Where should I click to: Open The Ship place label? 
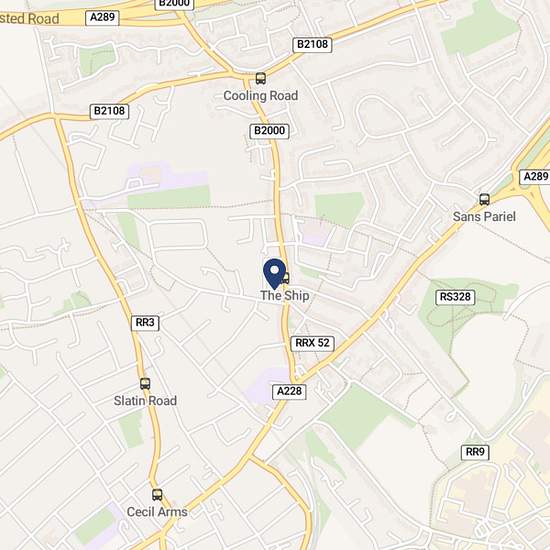pyautogui.click(x=285, y=295)
